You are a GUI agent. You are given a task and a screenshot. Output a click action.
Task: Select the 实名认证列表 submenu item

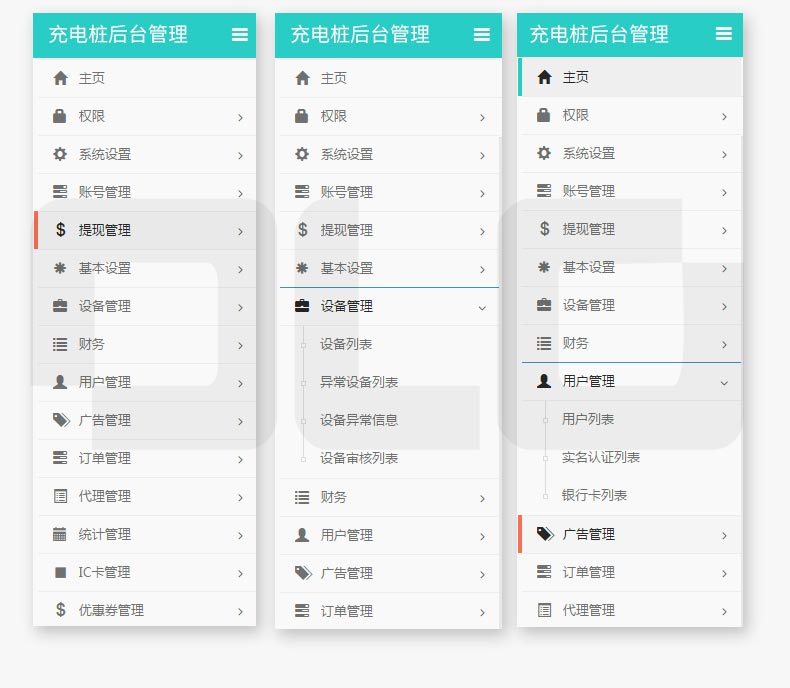tap(600, 457)
